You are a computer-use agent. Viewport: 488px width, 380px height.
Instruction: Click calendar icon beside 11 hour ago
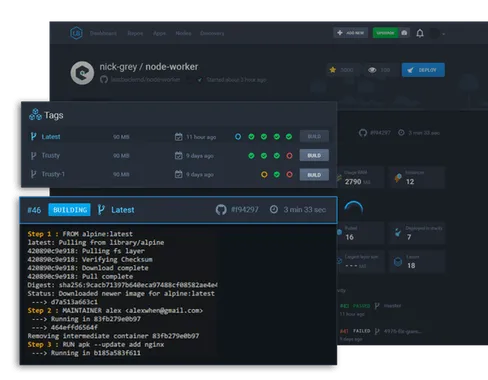pyautogui.click(x=179, y=137)
